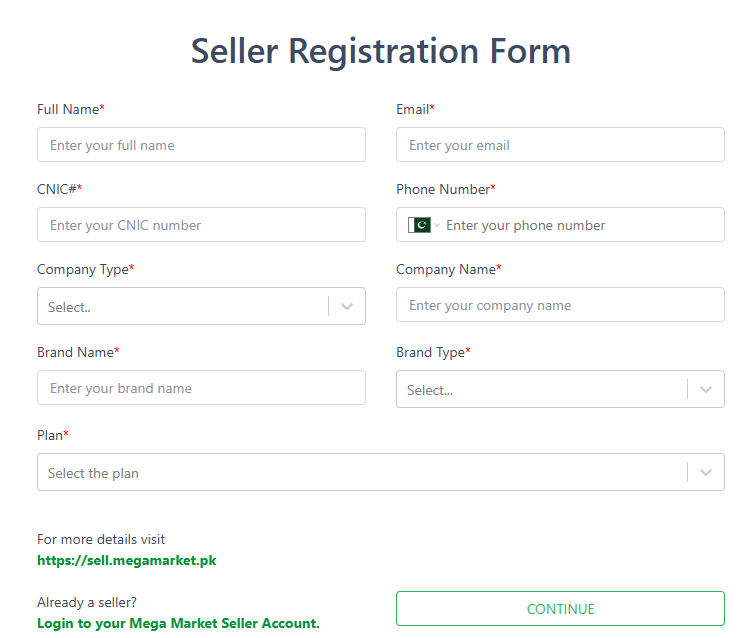Focus the Full Name input field
Viewport: 755px width, 638px height.
201,144
